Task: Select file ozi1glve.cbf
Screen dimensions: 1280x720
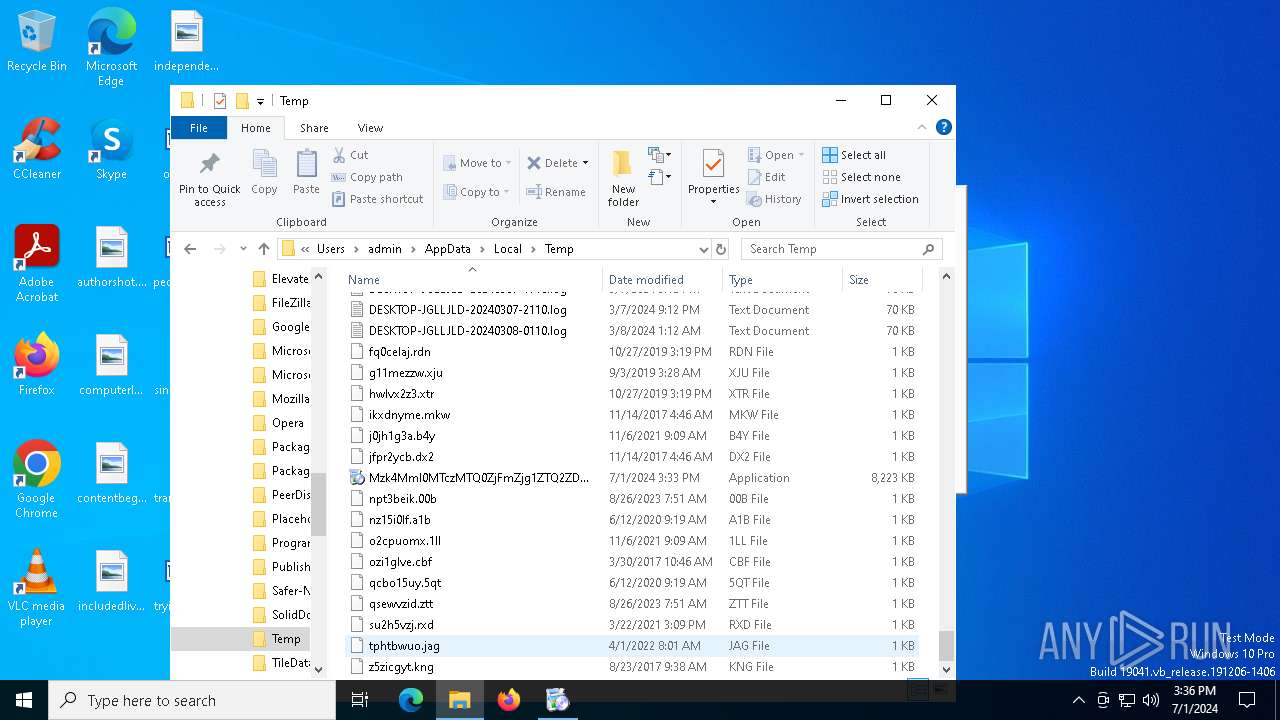Action: (x=631, y=562)
